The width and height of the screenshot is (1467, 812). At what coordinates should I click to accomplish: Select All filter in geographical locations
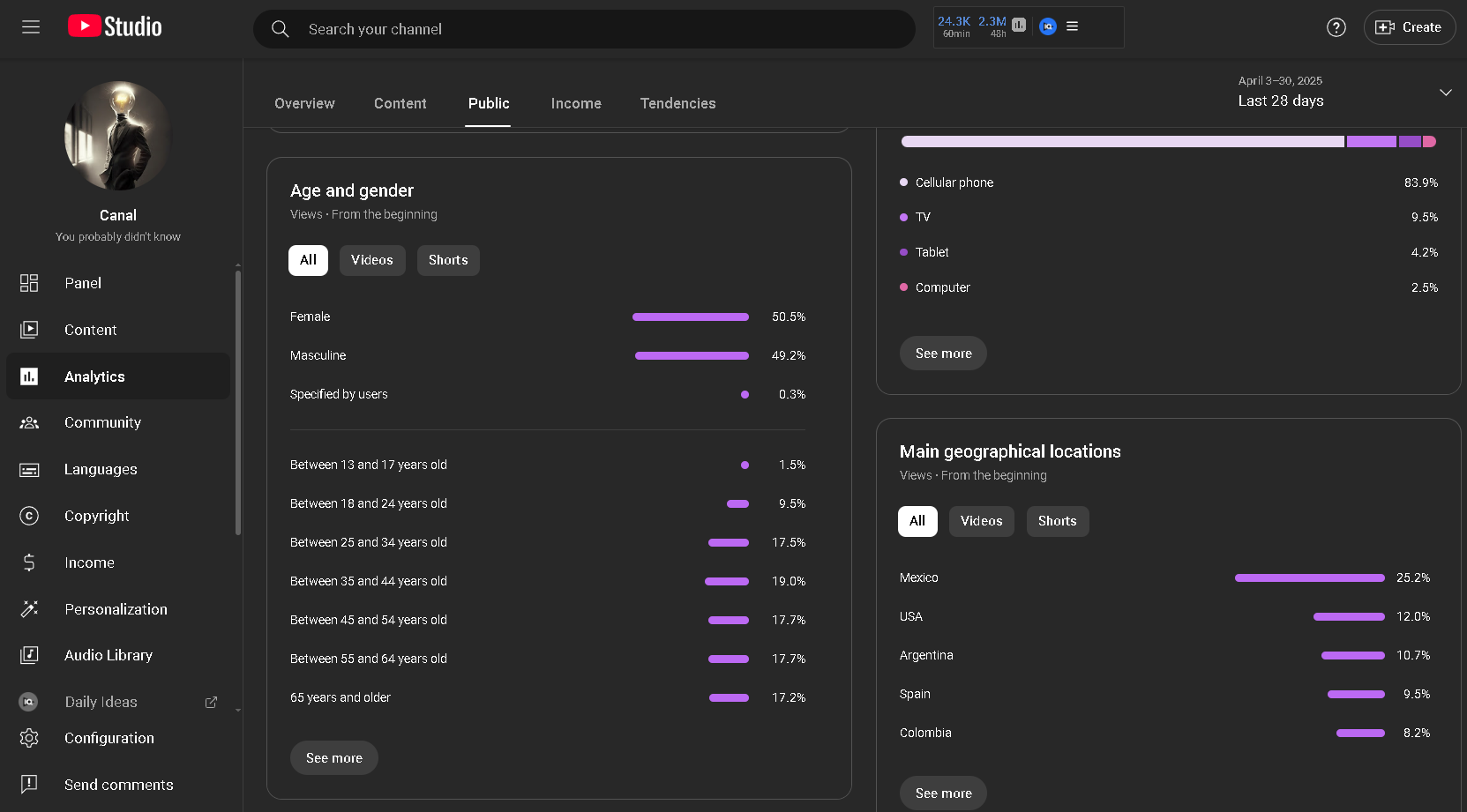[x=917, y=521]
